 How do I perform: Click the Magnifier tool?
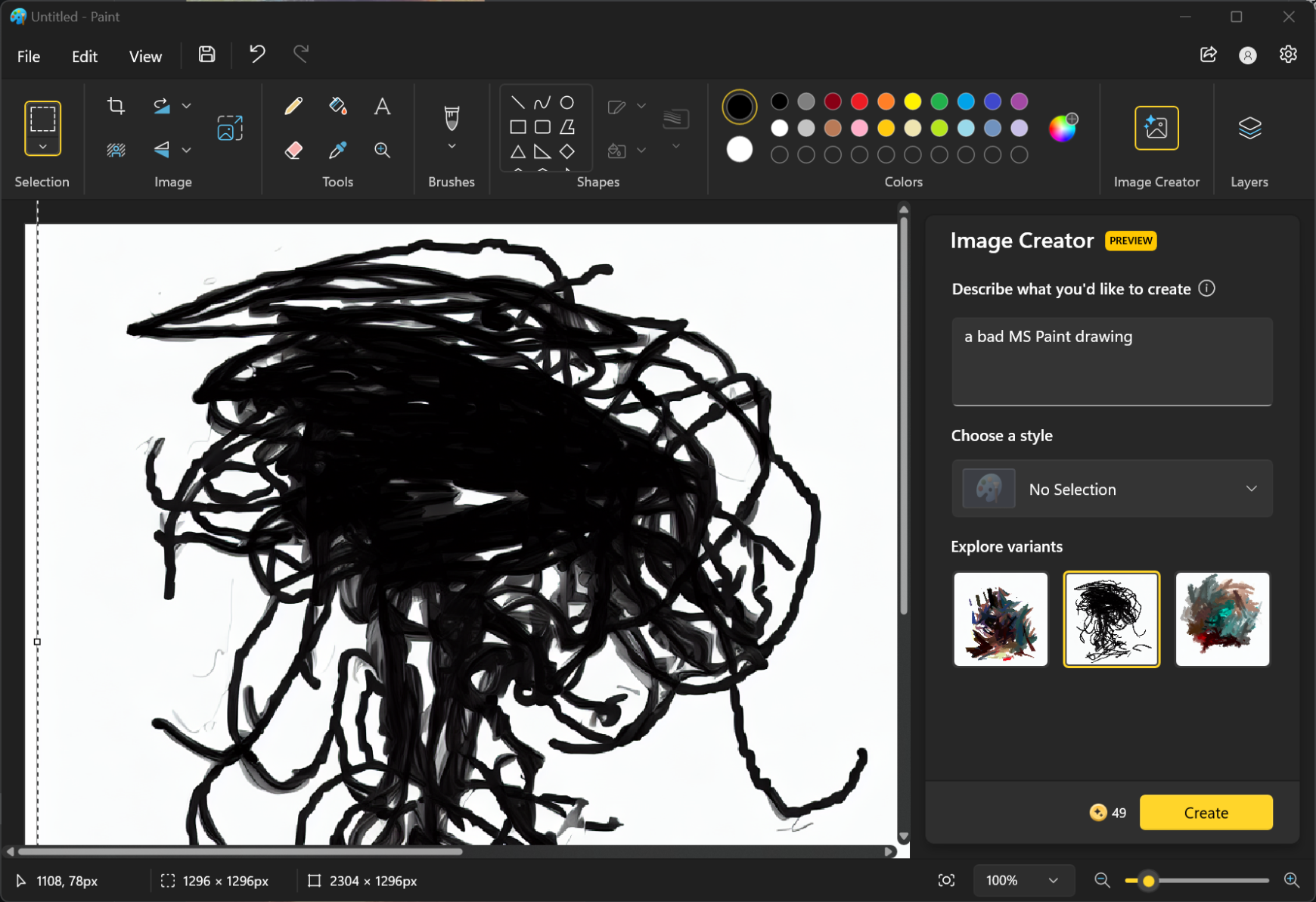click(x=382, y=150)
